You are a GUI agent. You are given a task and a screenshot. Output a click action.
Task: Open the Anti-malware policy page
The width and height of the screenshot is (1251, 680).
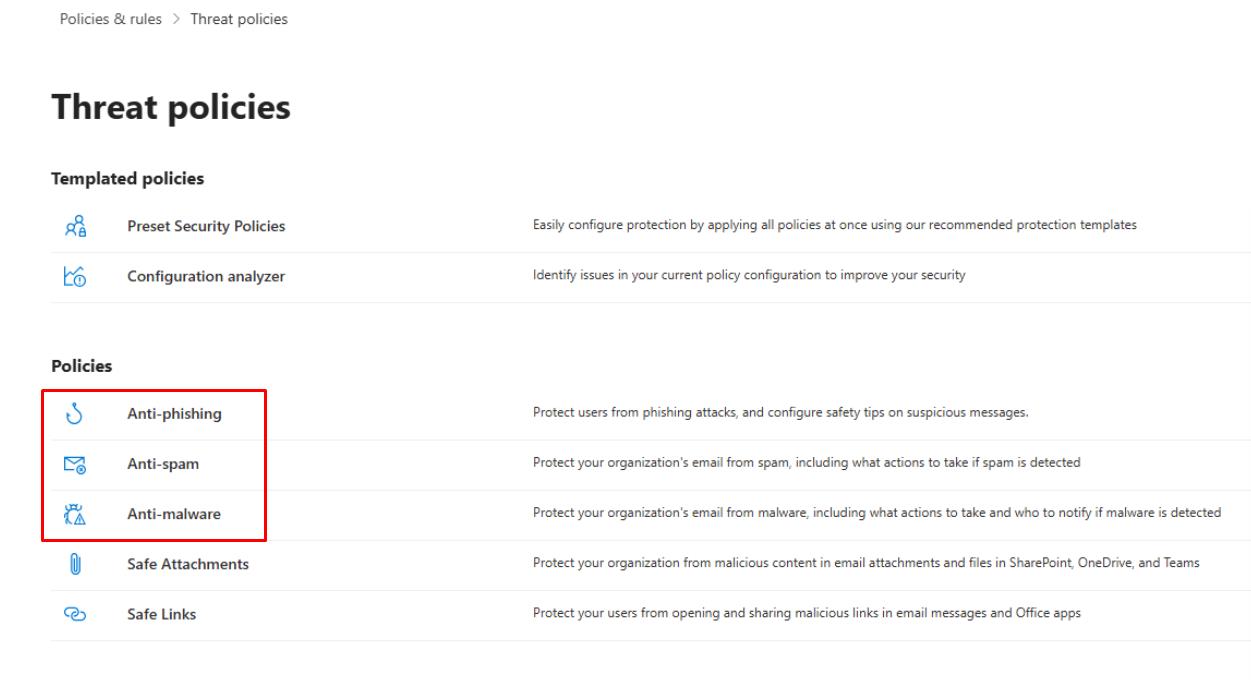tap(174, 514)
